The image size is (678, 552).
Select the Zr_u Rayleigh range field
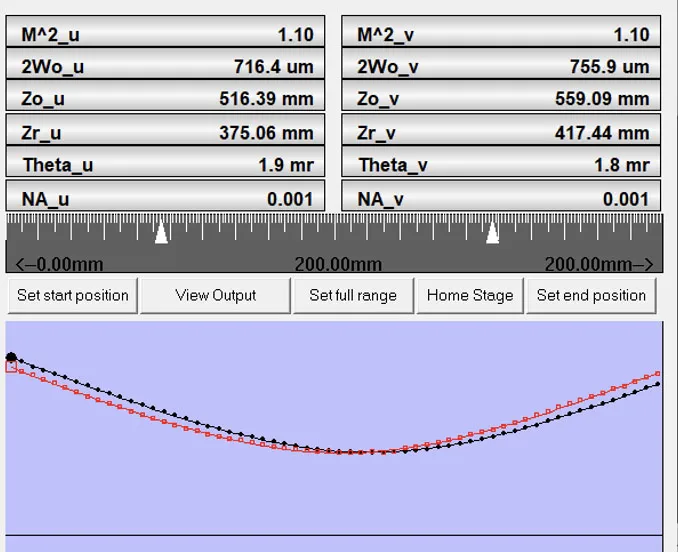[x=166, y=132]
